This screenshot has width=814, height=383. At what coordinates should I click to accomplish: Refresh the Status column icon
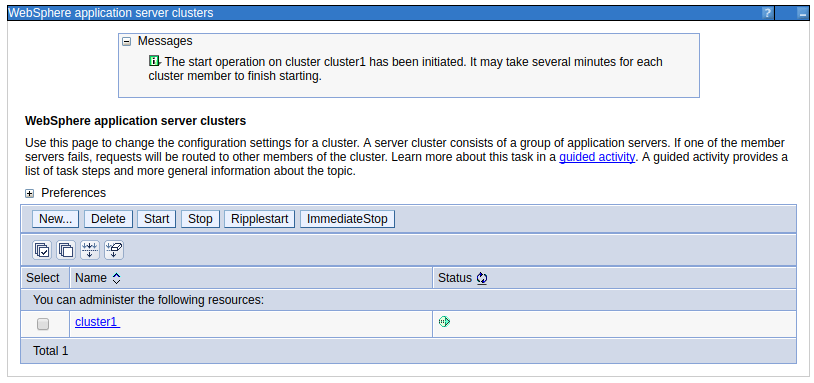(x=482, y=278)
